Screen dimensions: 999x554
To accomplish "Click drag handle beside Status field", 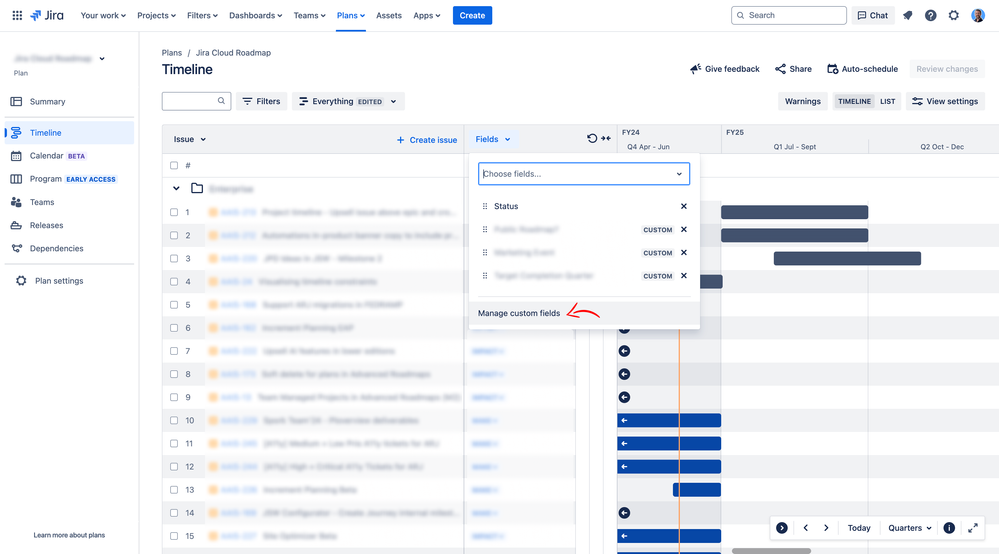I will click(485, 206).
